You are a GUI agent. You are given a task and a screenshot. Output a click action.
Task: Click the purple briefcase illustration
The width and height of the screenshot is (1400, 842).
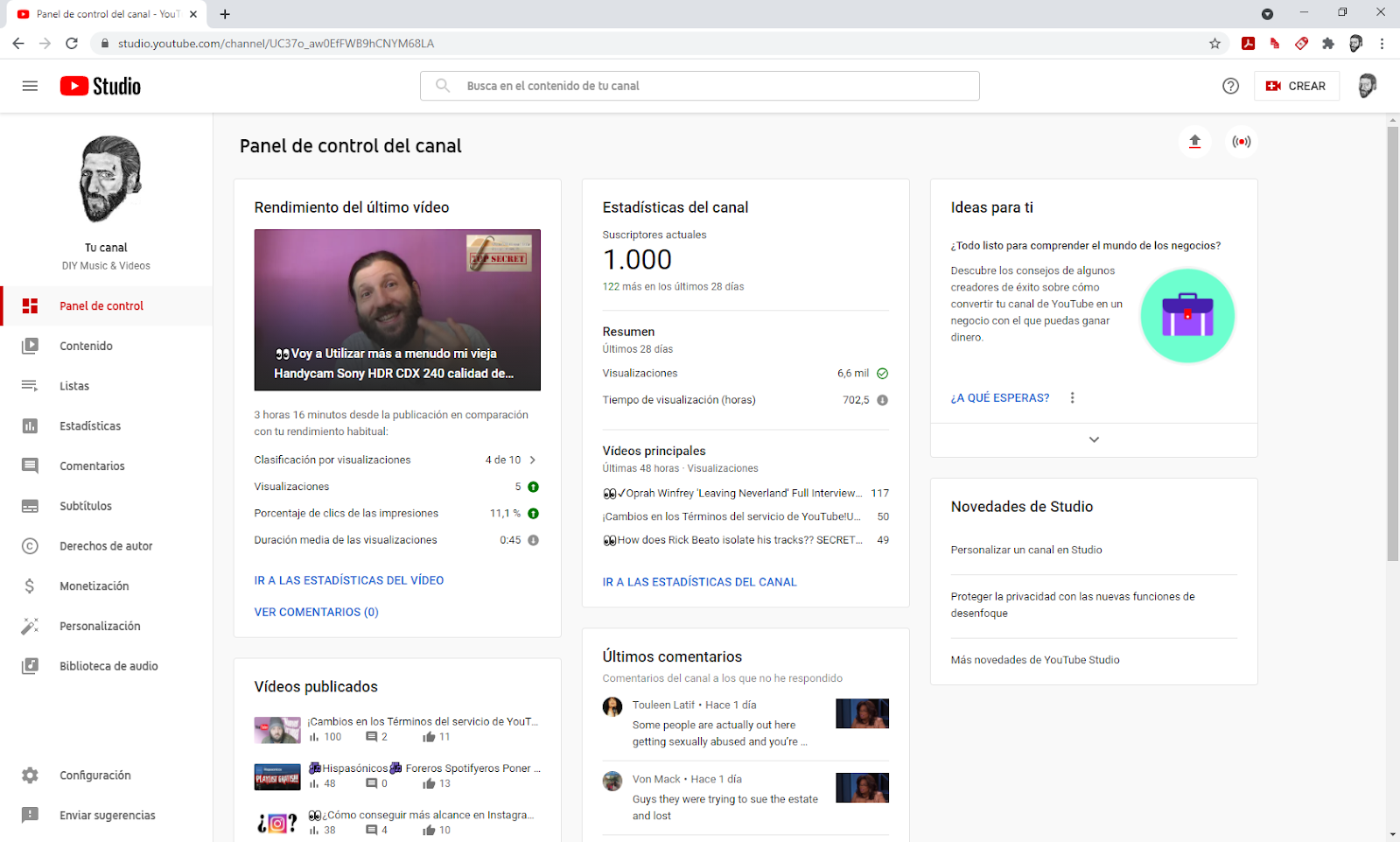pos(1187,315)
